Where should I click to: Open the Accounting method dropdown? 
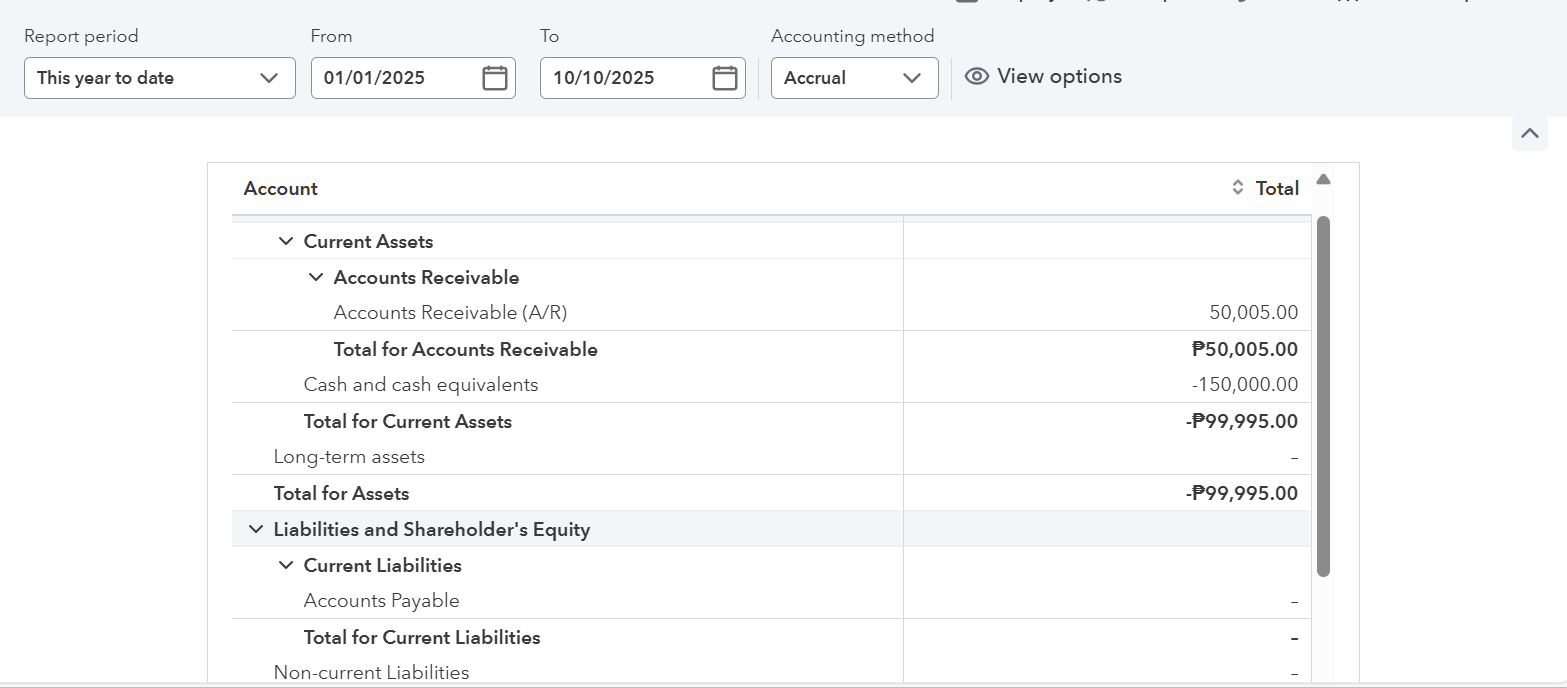(x=854, y=78)
